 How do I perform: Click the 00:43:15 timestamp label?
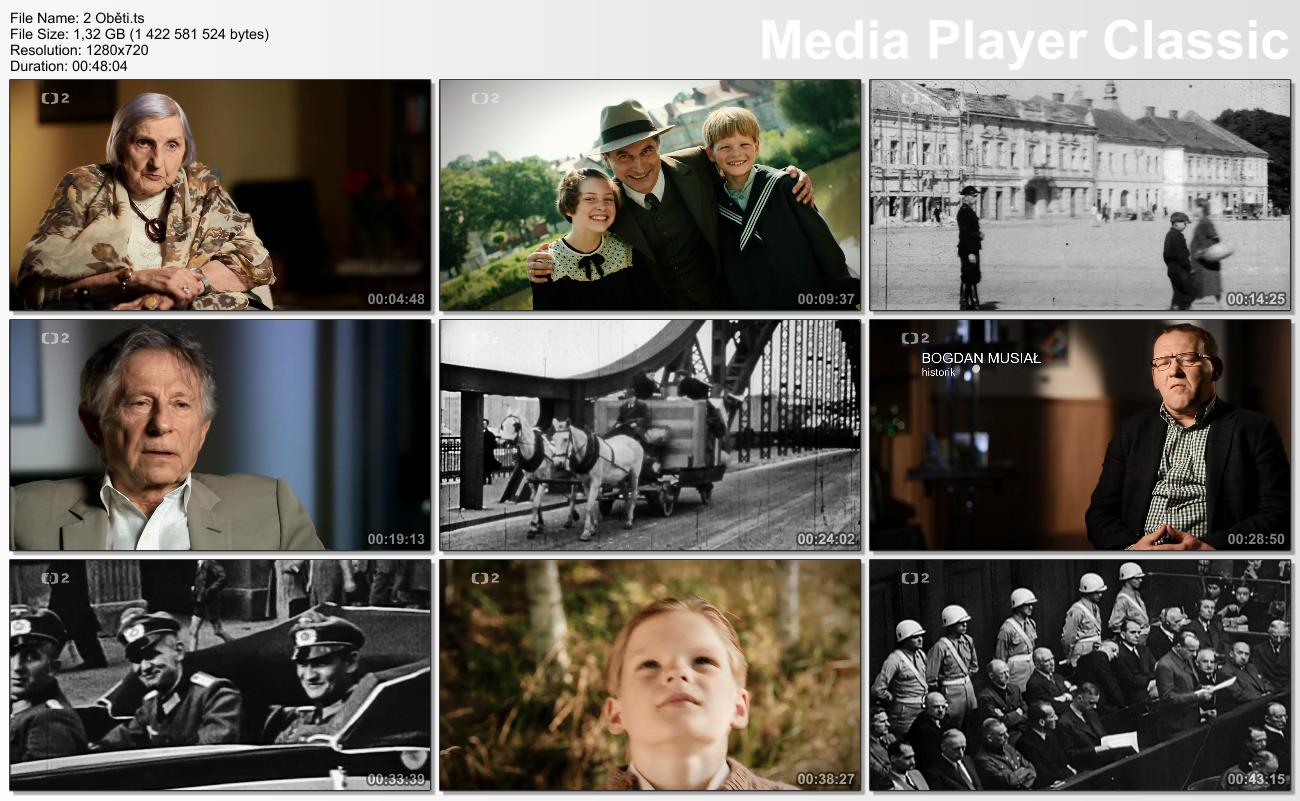[x=1255, y=779]
